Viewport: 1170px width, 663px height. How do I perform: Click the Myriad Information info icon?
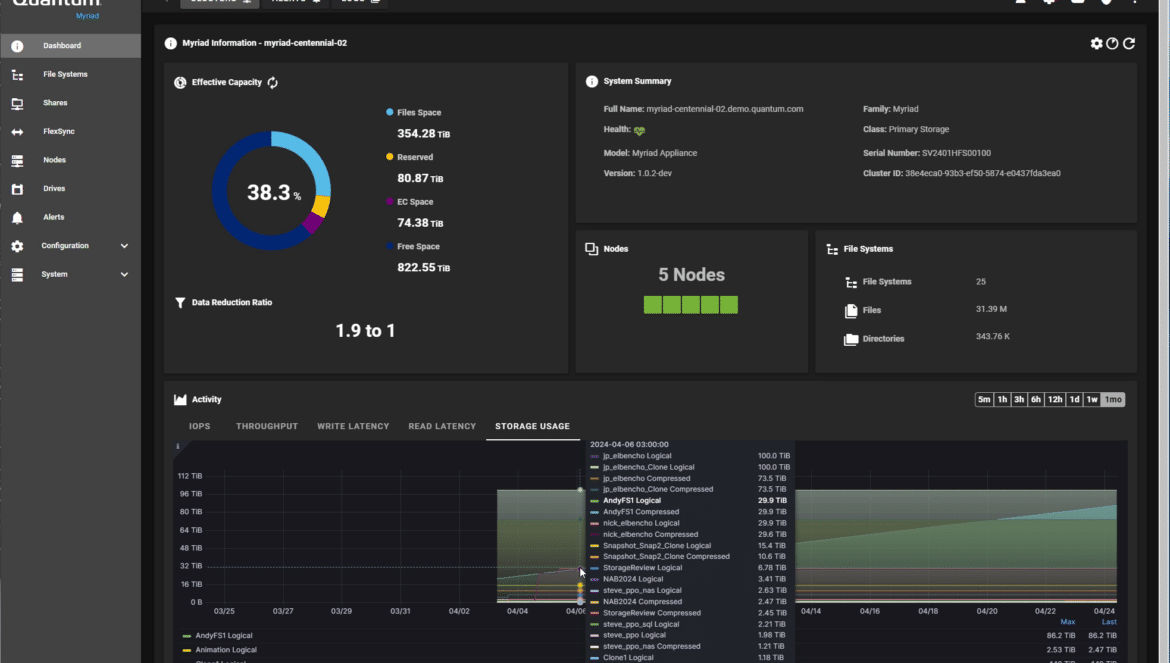pyautogui.click(x=171, y=43)
